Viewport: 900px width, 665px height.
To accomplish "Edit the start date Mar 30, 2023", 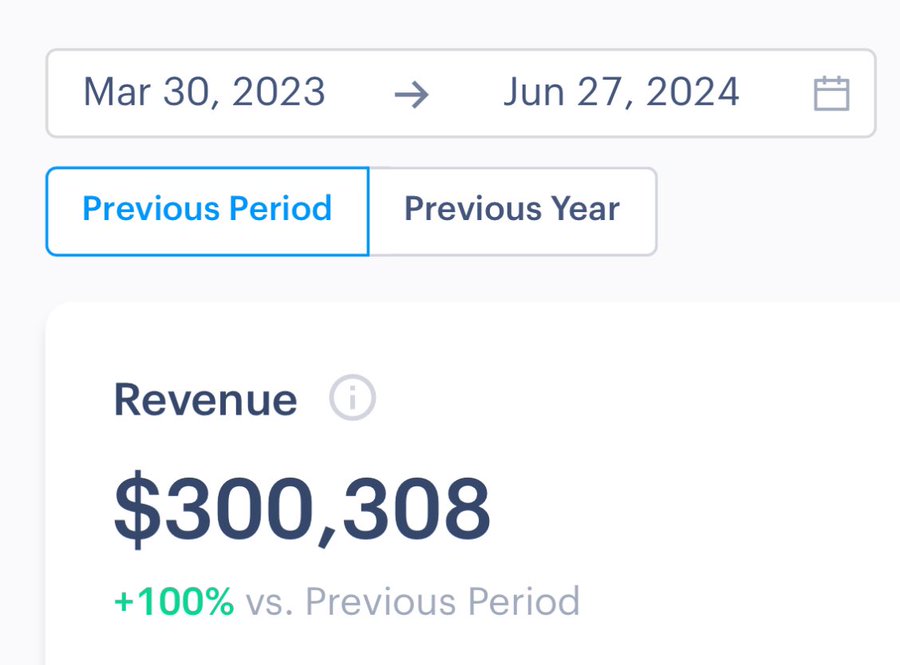I will pyautogui.click(x=204, y=93).
